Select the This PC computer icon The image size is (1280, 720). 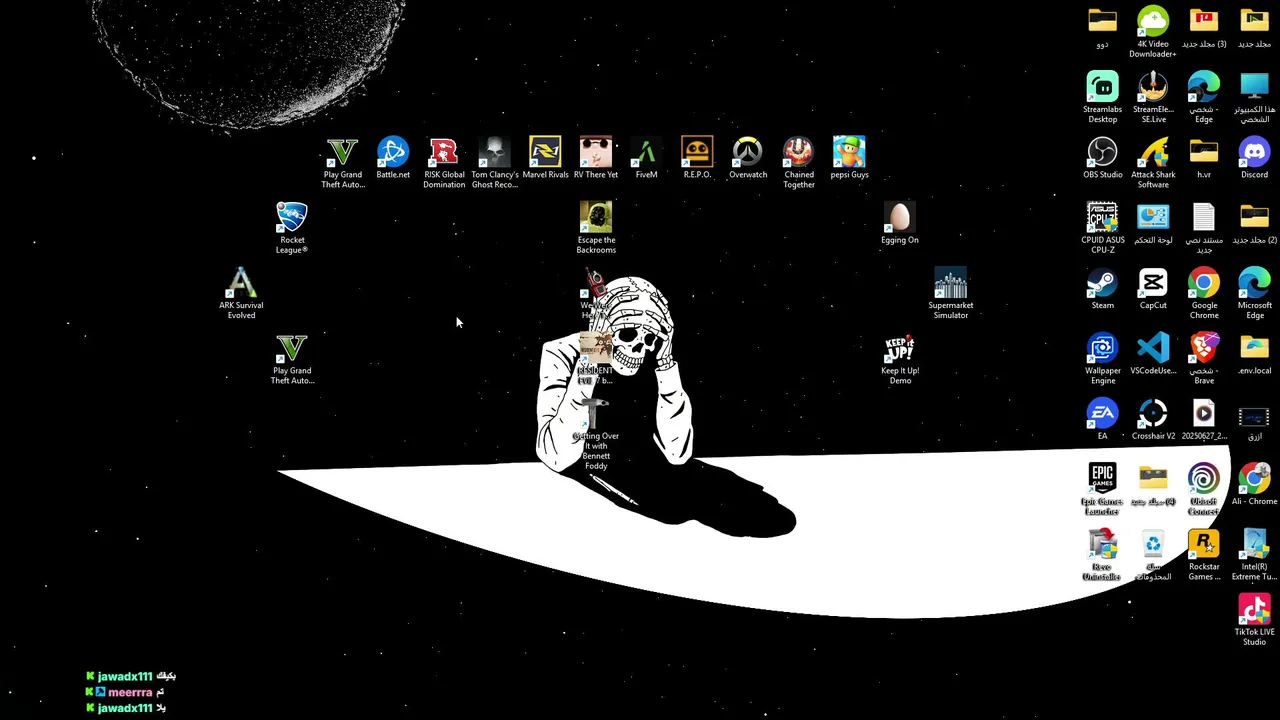1254,97
